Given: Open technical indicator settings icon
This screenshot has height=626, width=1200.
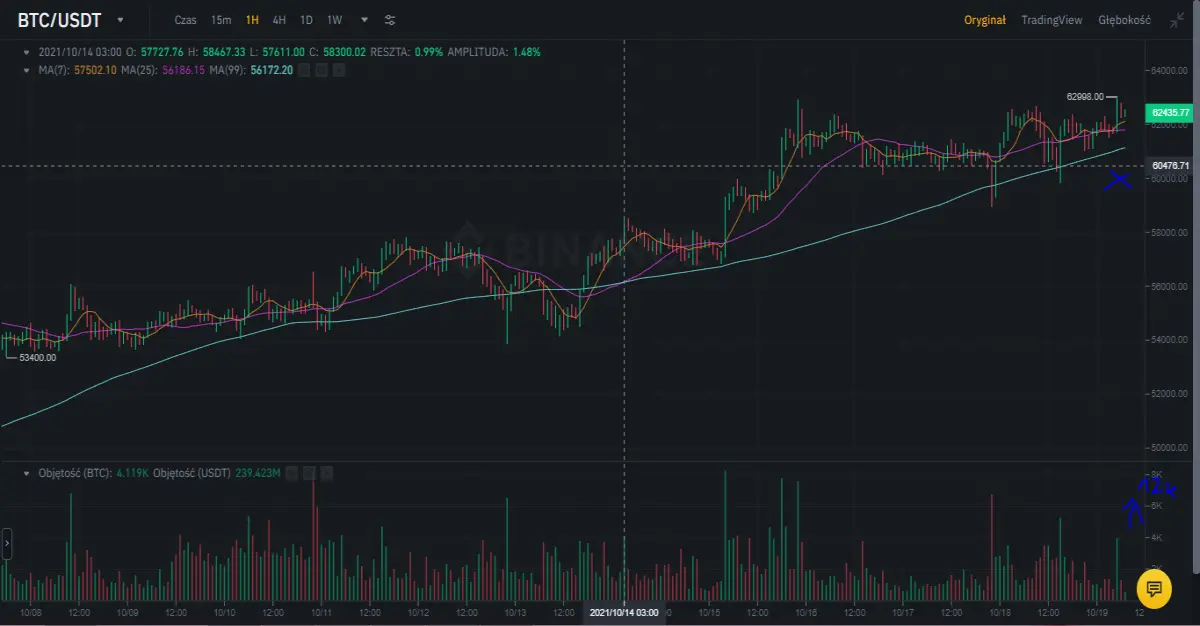Looking at the screenshot, I should 390,20.
